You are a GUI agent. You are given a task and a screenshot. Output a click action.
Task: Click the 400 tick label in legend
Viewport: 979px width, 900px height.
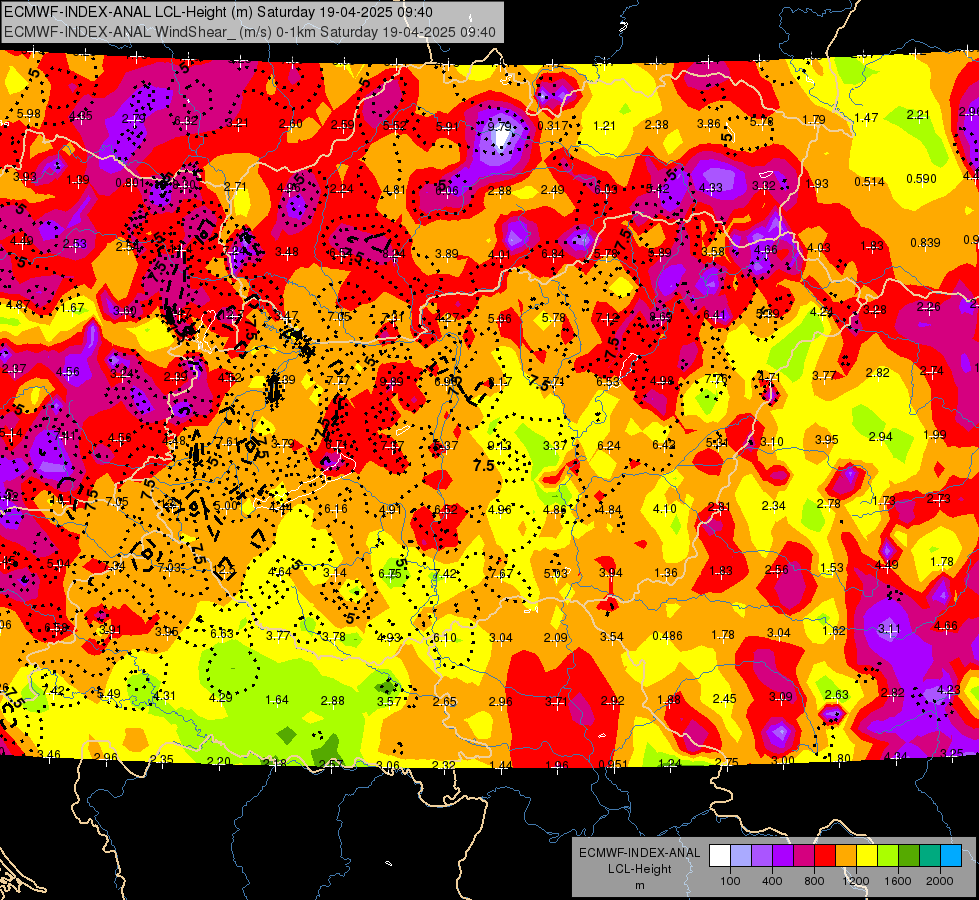[772, 881]
